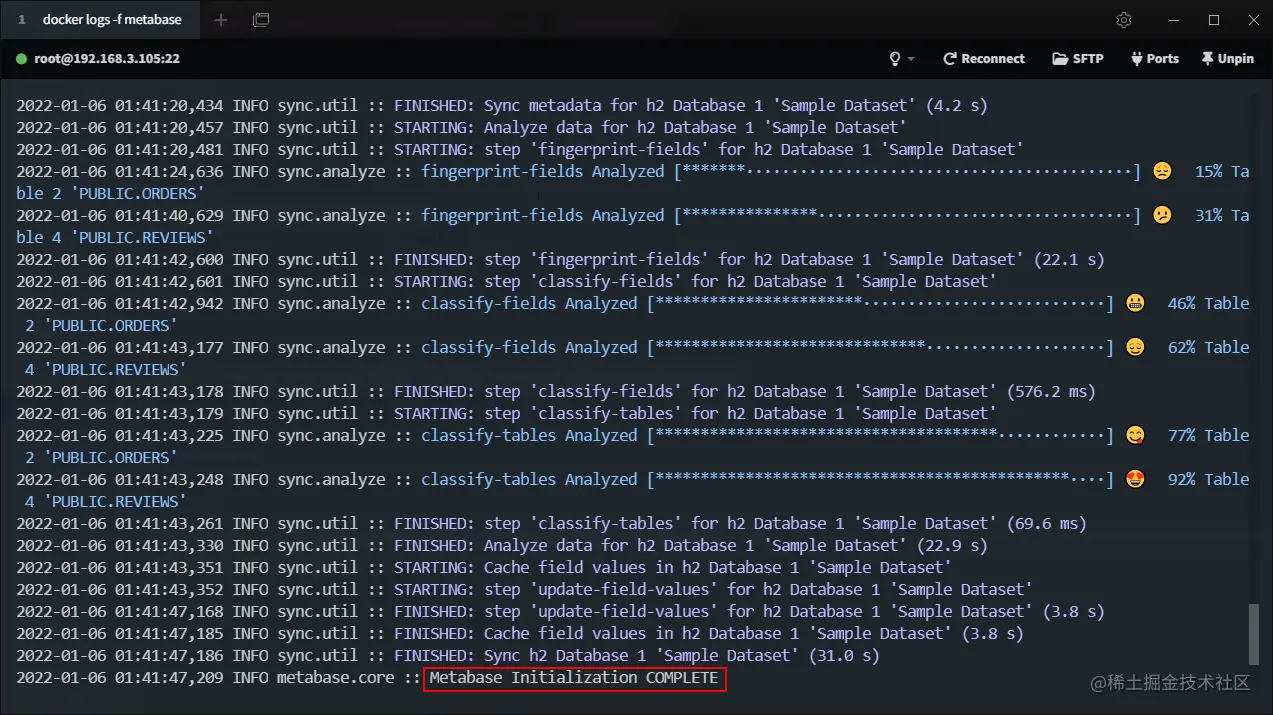Image resolution: width=1273 pixels, height=715 pixels.
Task: Open a new tab with plus icon
Action: (x=221, y=20)
